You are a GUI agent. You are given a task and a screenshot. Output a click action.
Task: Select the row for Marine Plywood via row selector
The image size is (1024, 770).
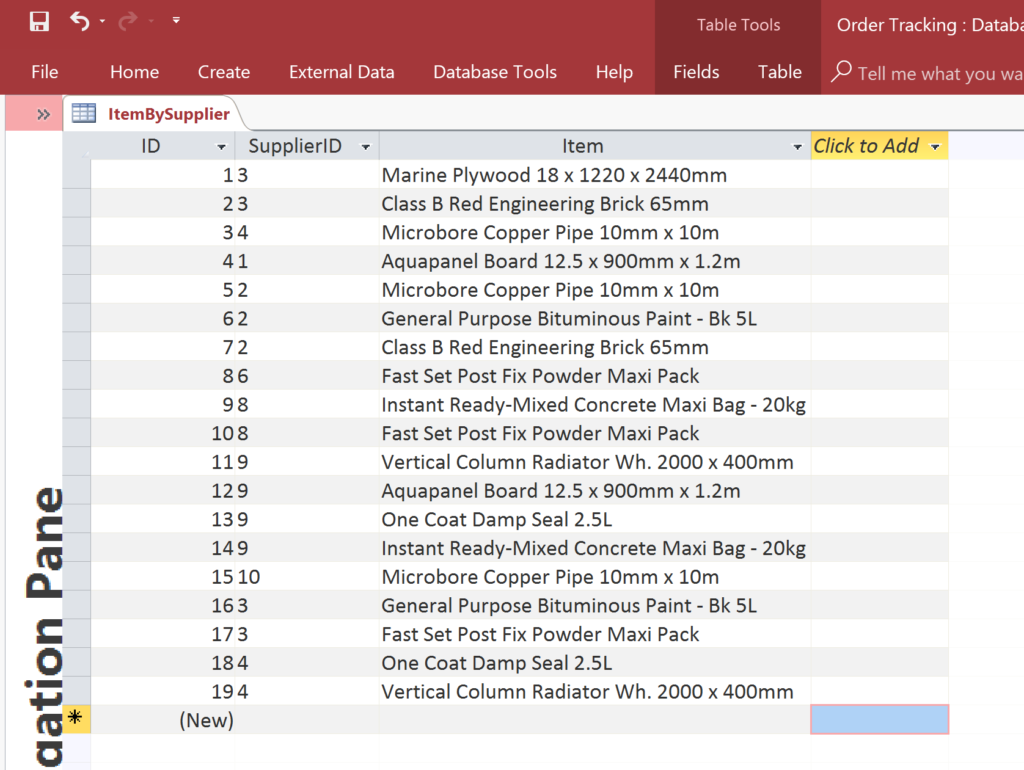[76, 174]
